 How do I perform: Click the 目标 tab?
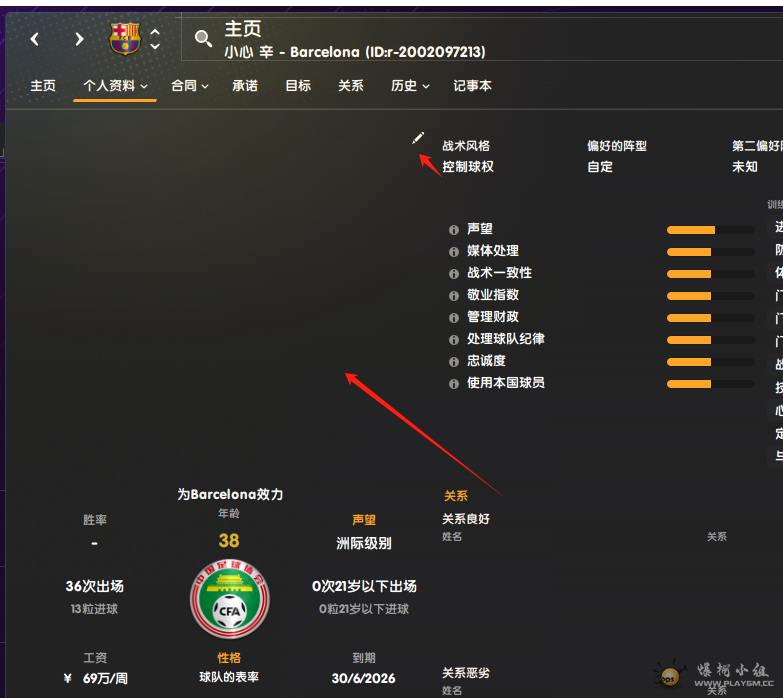tap(298, 86)
